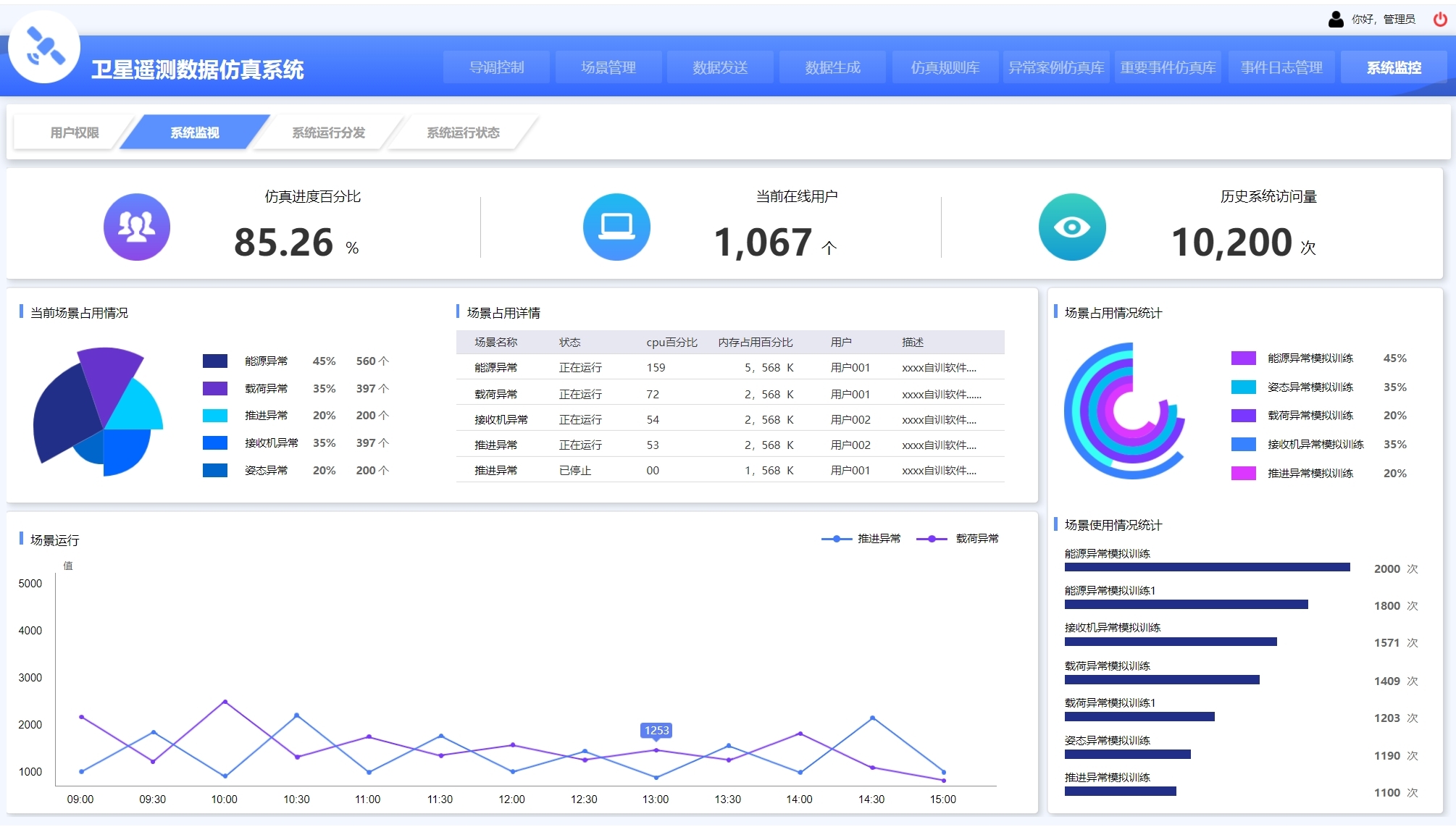Open the 重要事件仿真库 menu
Image resolution: width=1456 pixels, height=827 pixels.
click(x=1168, y=67)
